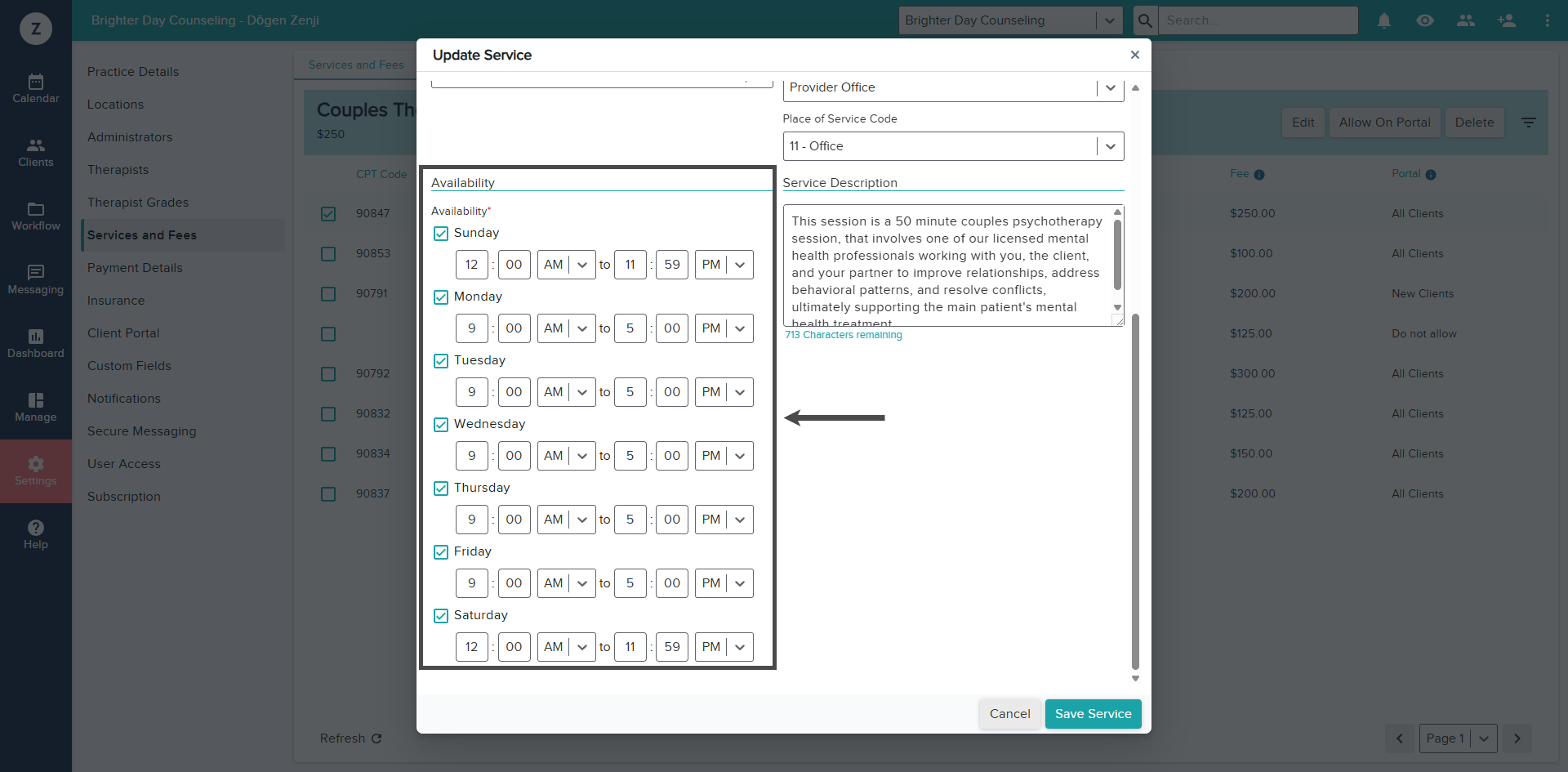Toggle Tuesday availability checkbox
Viewport: 1568px width, 772px height.
pyautogui.click(x=441, y=361)
